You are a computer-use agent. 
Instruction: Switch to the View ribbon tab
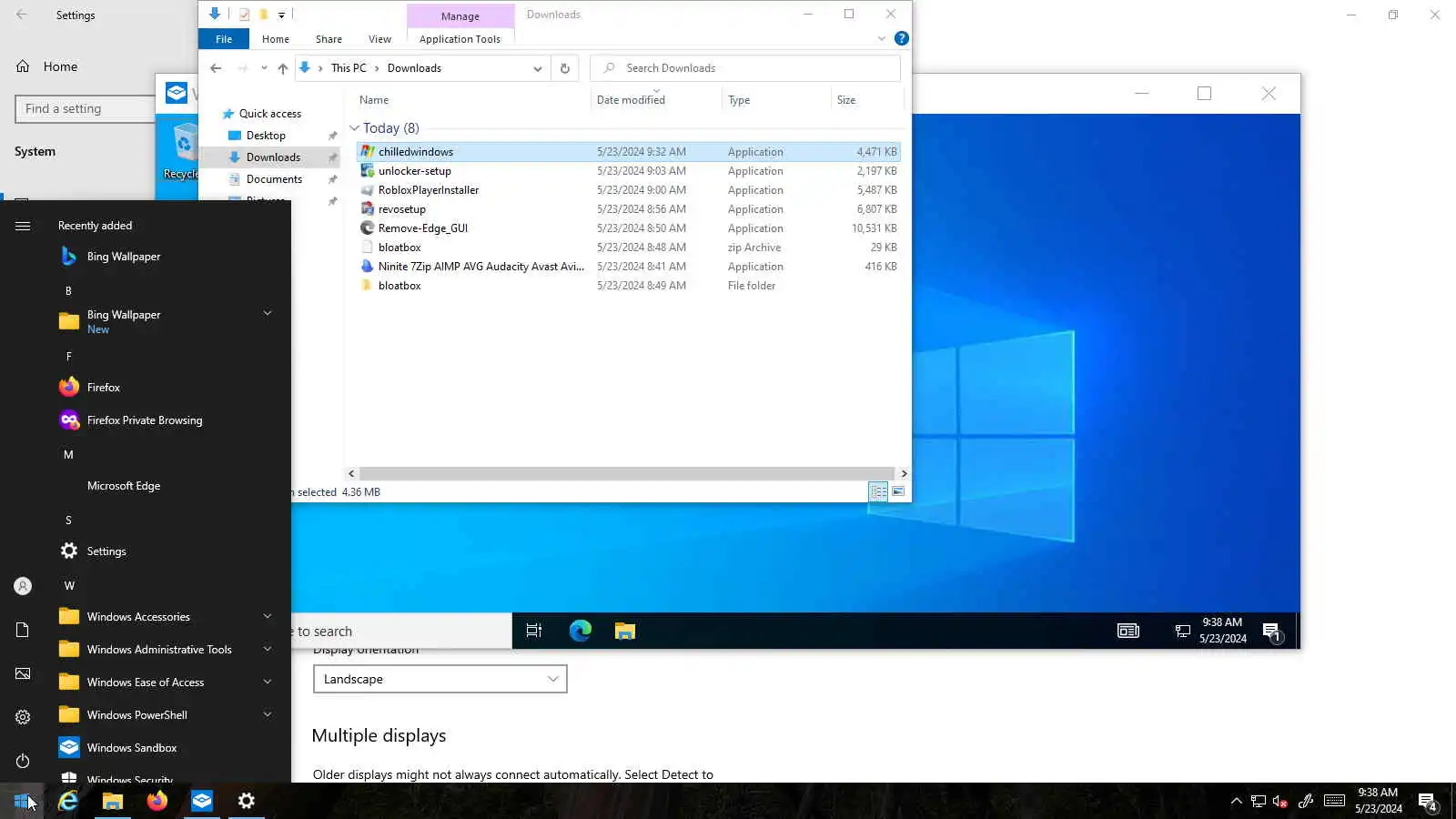[x=379, y=39]
